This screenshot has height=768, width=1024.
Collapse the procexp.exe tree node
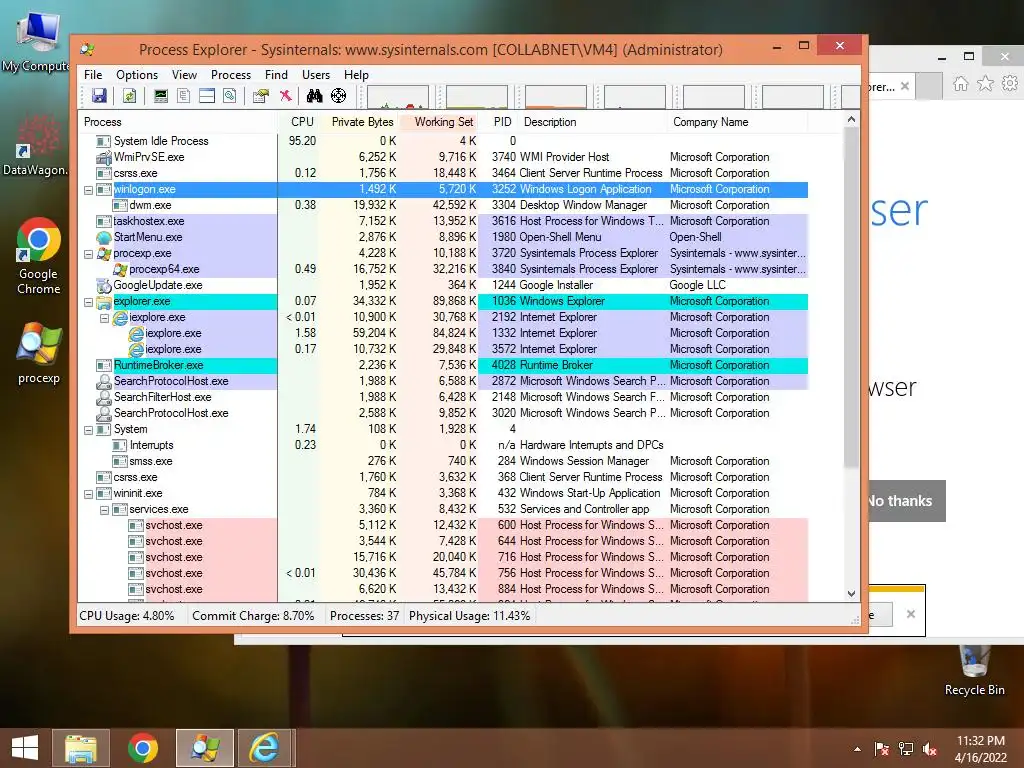coord(88,254)
